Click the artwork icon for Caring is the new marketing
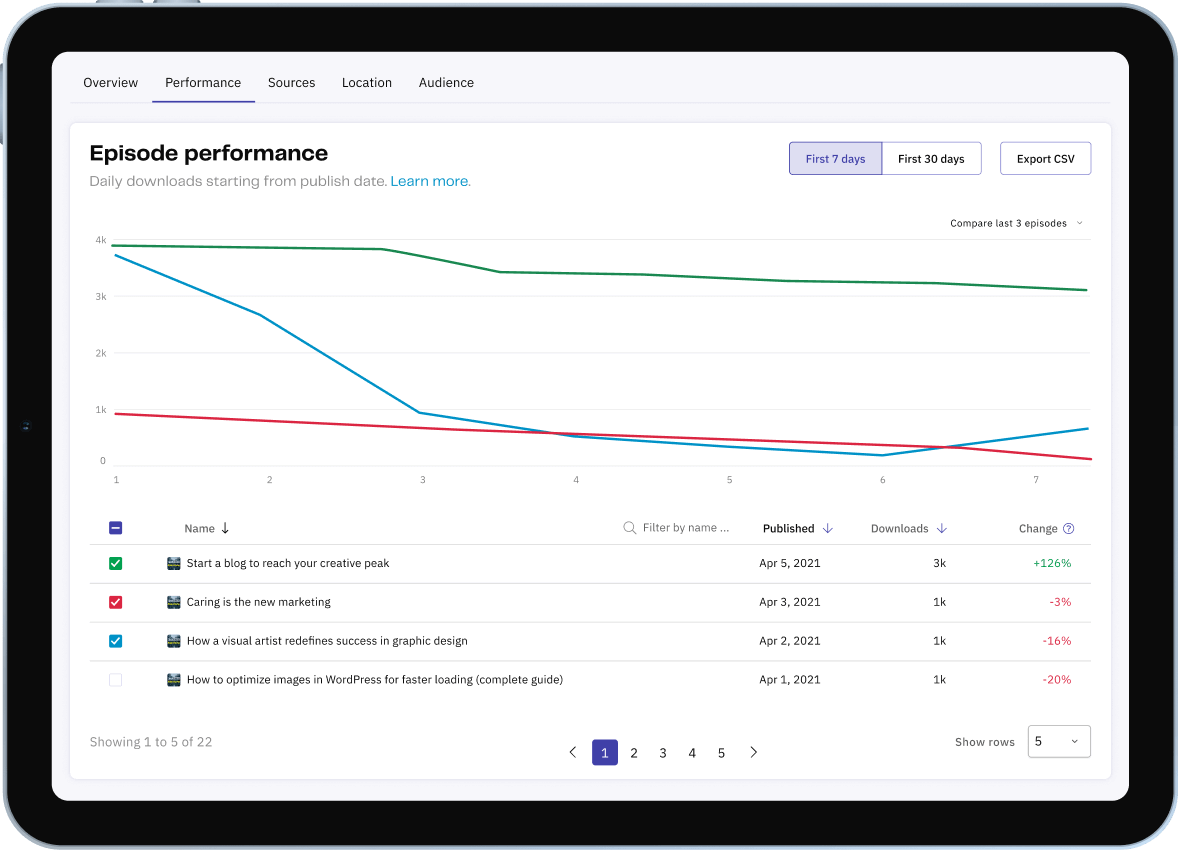Image resolution: width=1178 pixels, height=850 pixels. pos(174,602)
